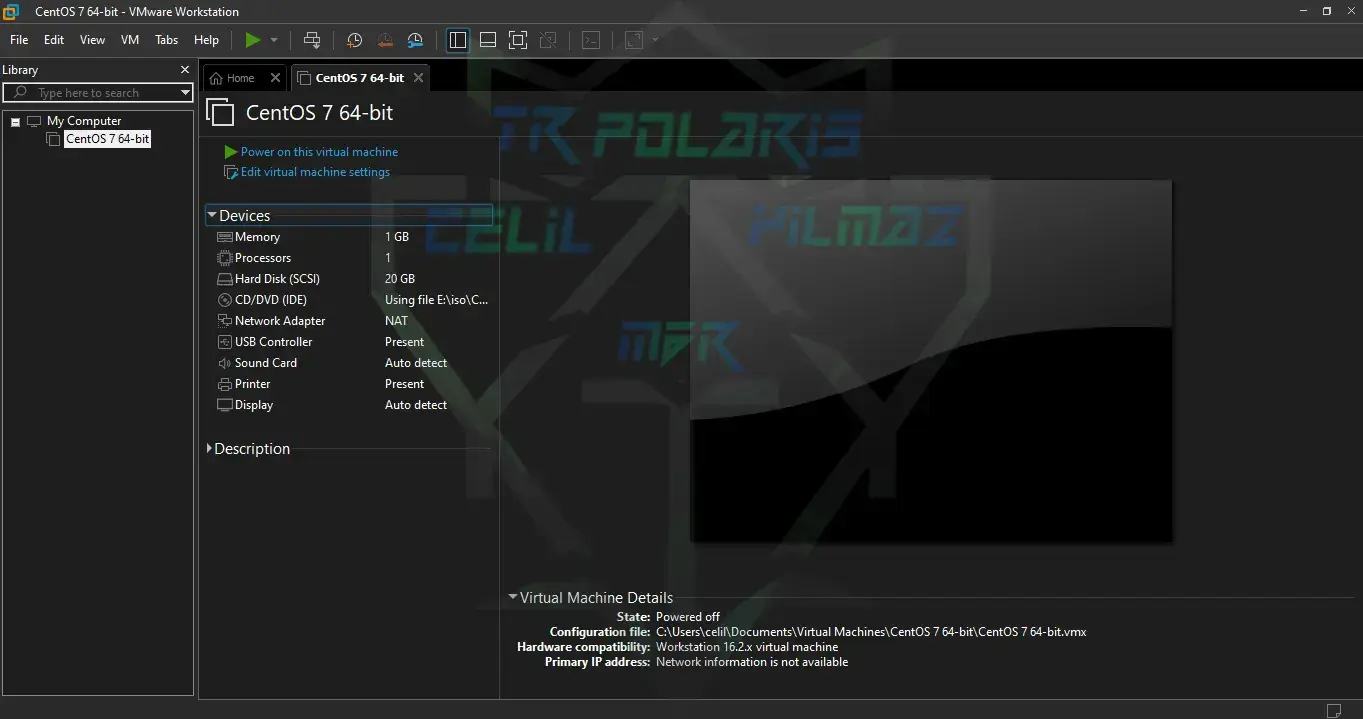The image size is (1363, 719).
Task: Click the Sound Card speaker icon
Action: 224,363
